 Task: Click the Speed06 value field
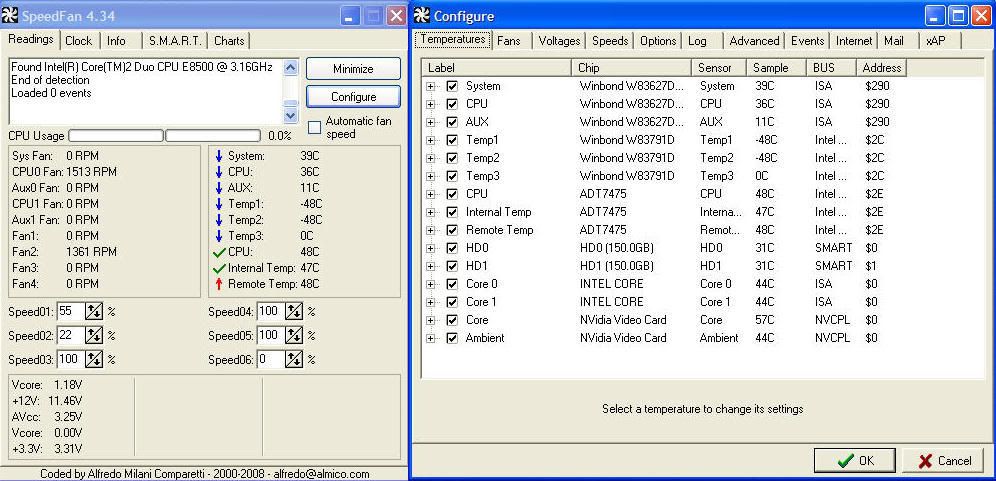click(x=271, y=360)
